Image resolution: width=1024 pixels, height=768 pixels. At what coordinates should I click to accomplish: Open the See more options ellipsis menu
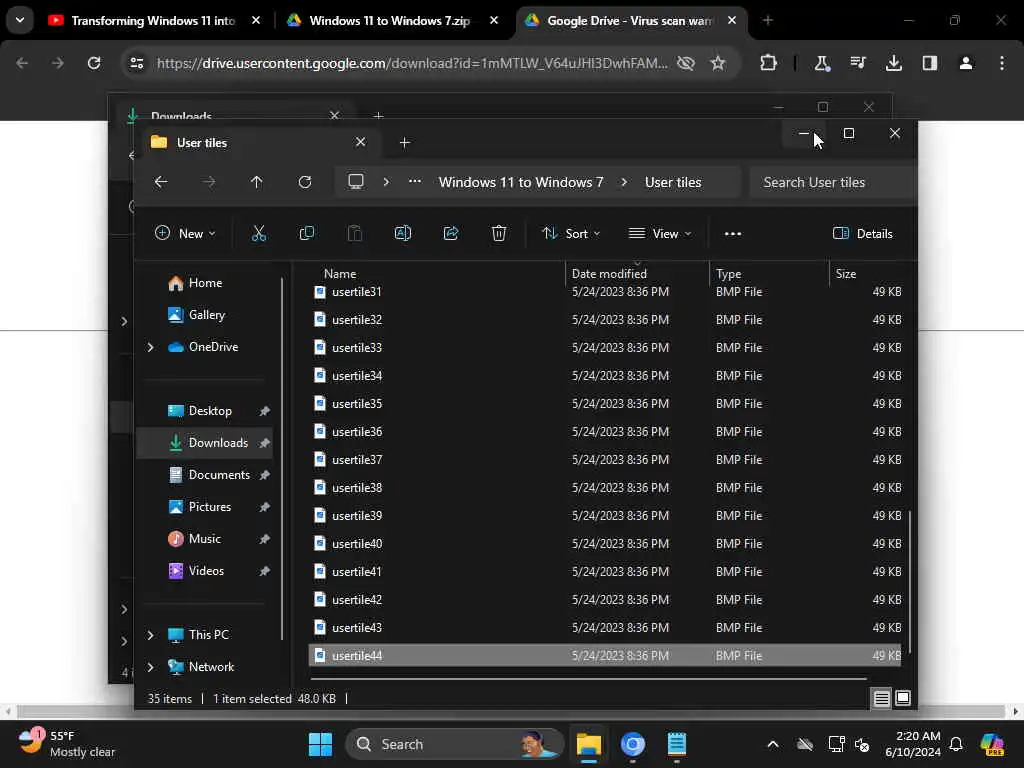tap(733, 233)
